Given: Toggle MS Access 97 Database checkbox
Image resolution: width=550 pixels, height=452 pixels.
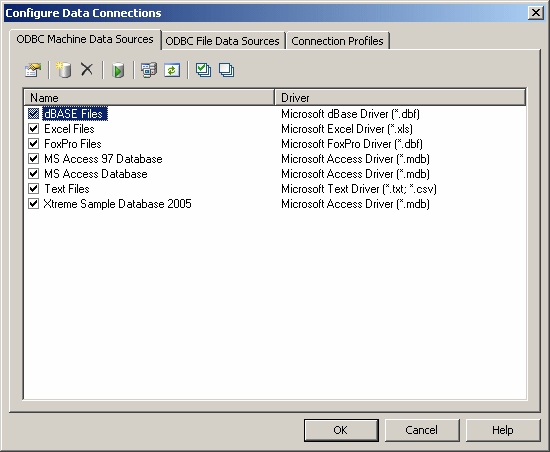Looking at the screenshot, I should (x=33, y=159).
